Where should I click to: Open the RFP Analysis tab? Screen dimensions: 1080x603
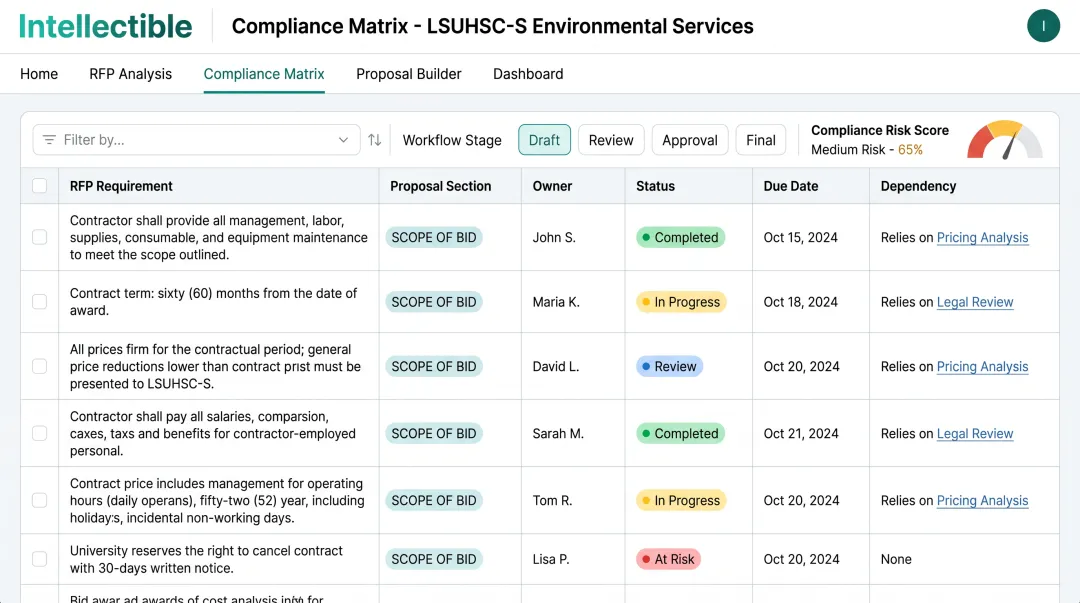130,74
